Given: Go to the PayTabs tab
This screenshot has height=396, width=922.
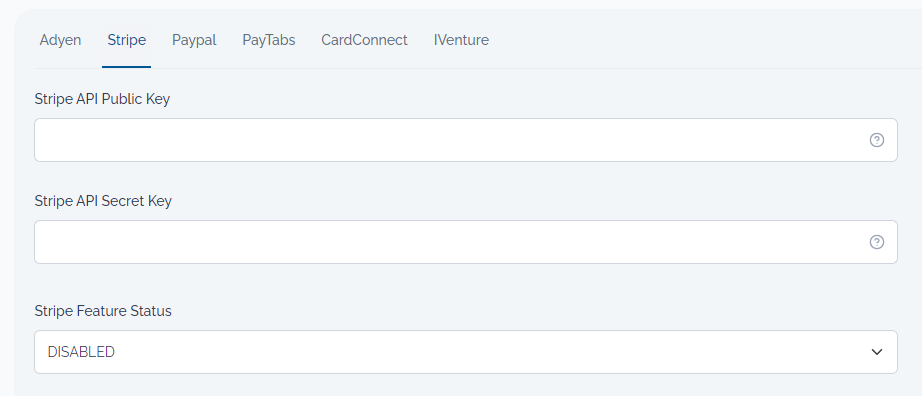Looking at the screenshot, I should coord(269,40).
